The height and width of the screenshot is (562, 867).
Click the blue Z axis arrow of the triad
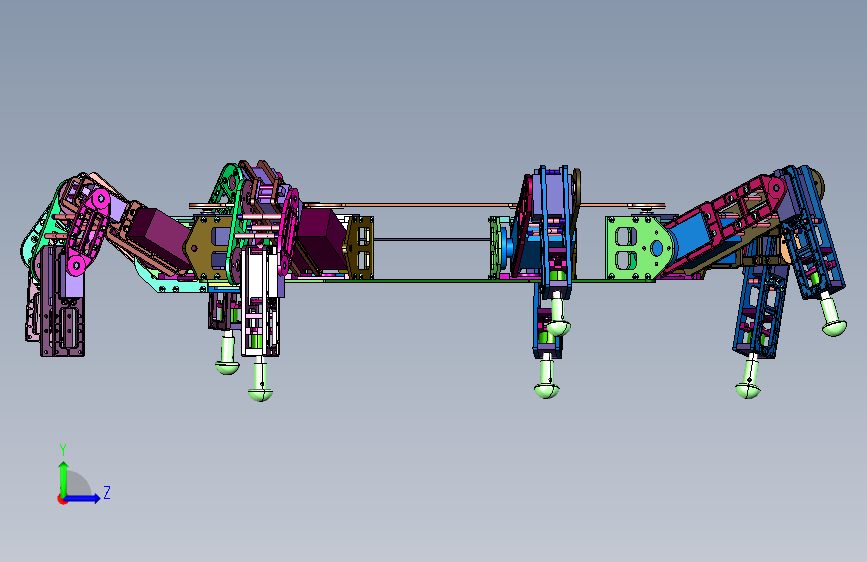coord(83,498)
